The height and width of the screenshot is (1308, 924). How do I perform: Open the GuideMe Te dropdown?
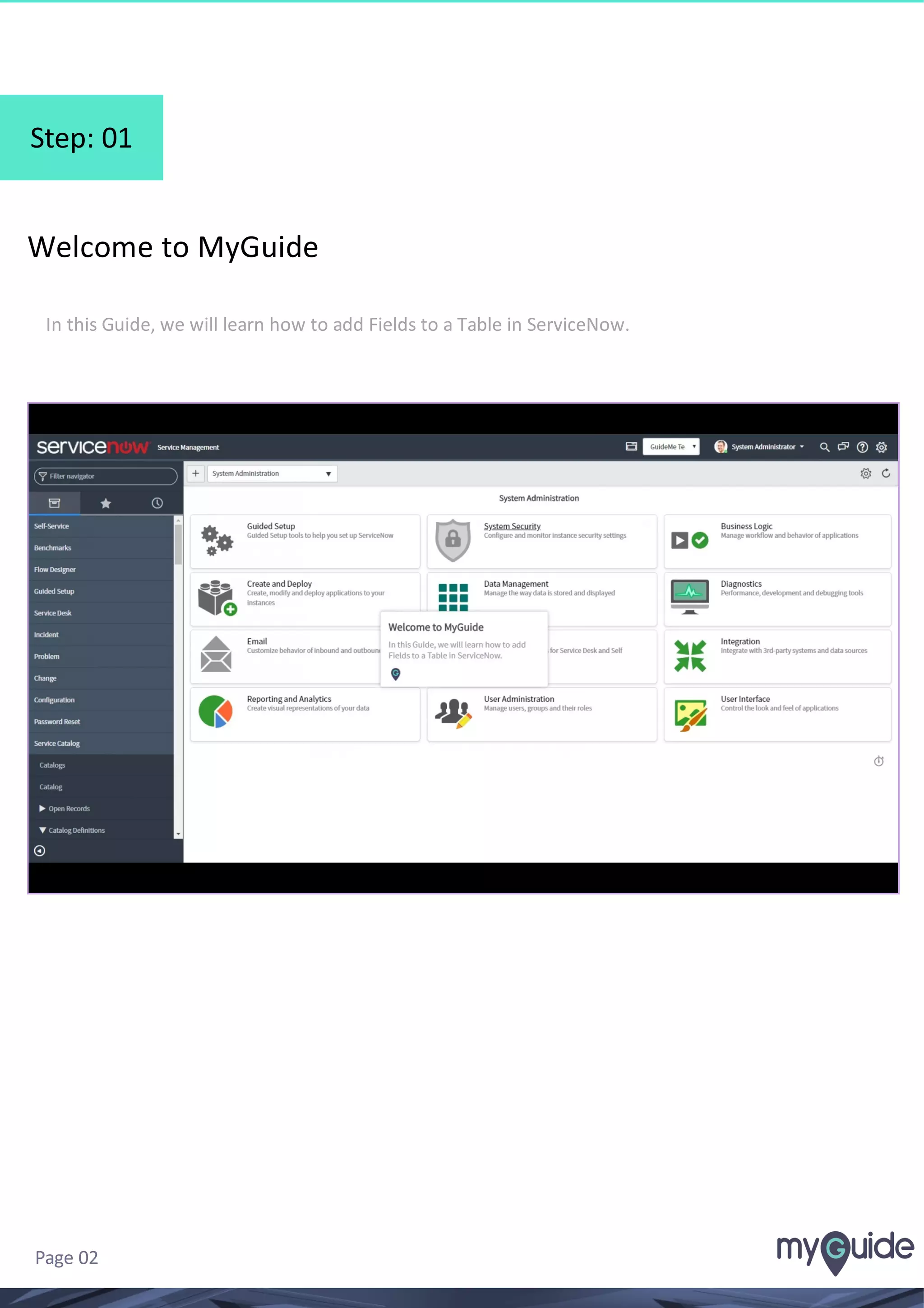pyautogui.click(x=670, y=447)
